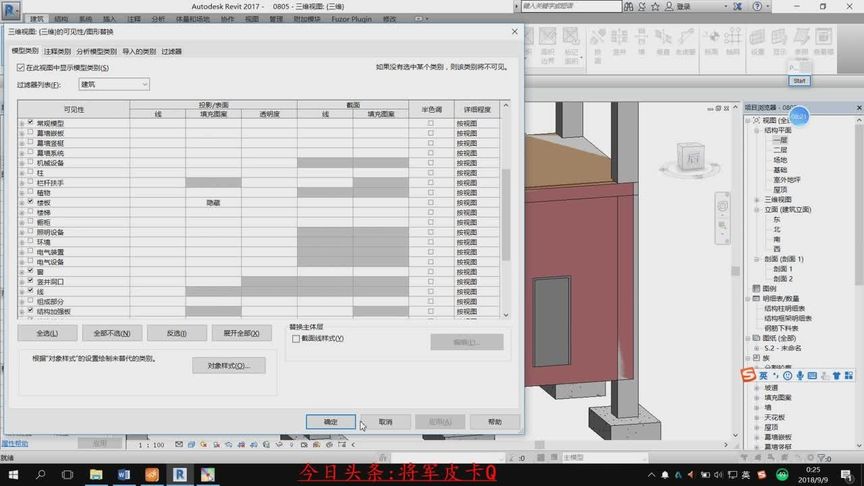
Task: Expand the 常规模型 category row
Action: (22, 123)
